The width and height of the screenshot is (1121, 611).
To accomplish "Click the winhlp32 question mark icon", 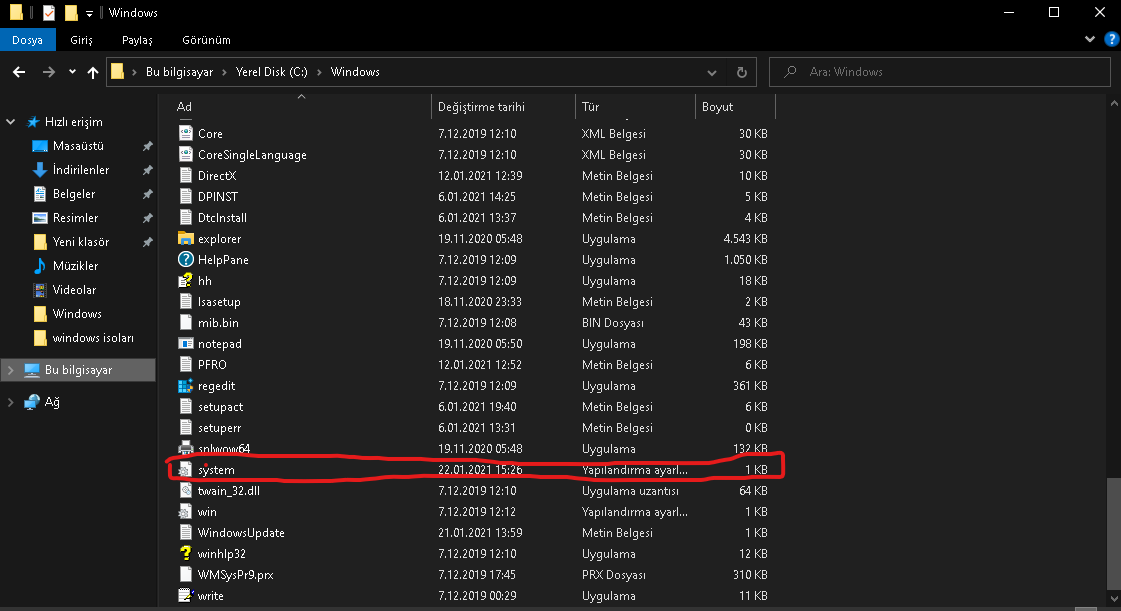I will point(184,554).
